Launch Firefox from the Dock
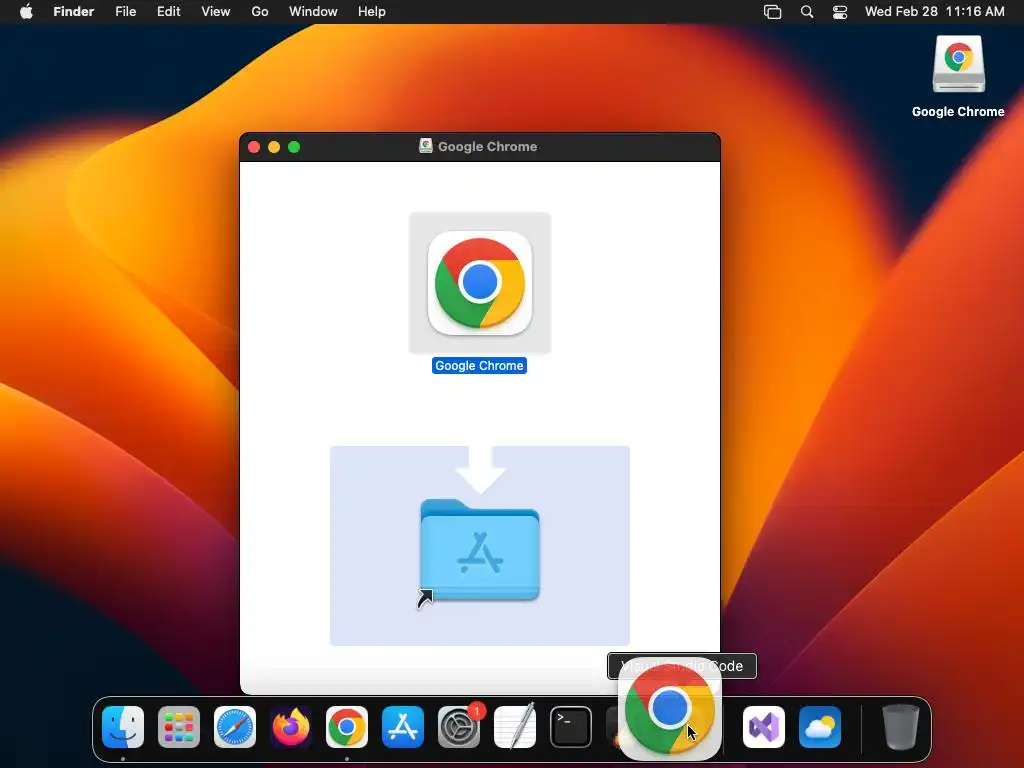The height and width of the screenshot is (768, 1024). (x=291, y=727)
